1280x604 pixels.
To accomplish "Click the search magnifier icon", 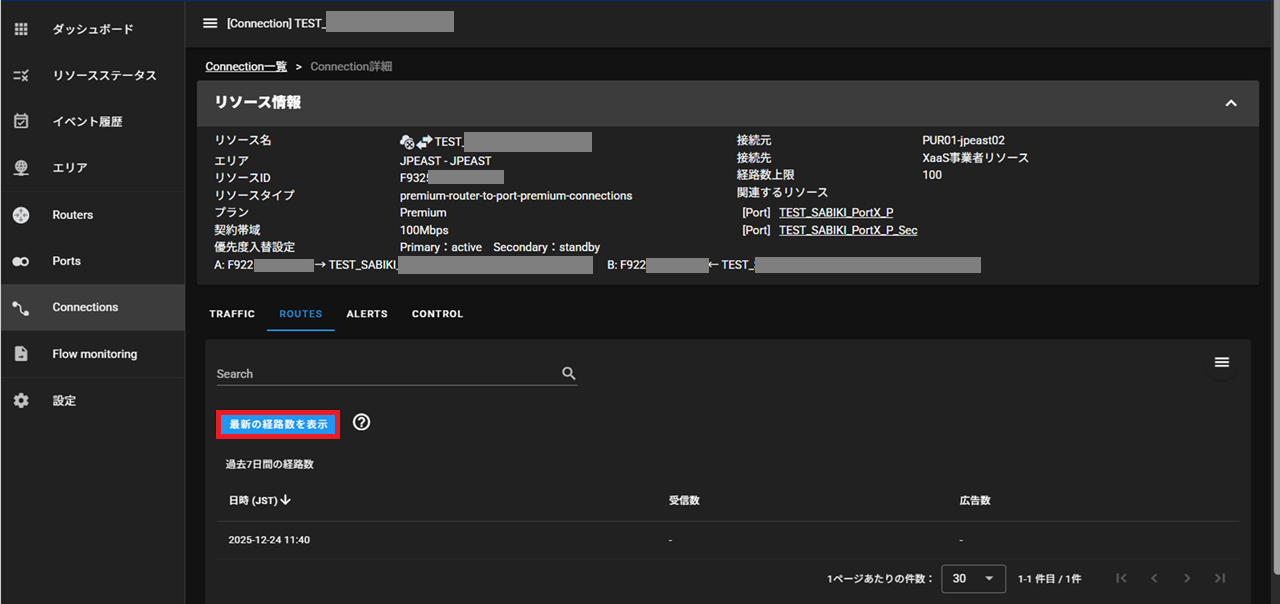I will (x=569, y=374).
